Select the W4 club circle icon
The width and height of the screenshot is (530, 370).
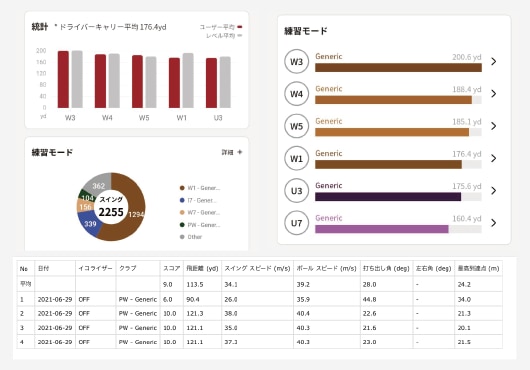pos(296,94)
